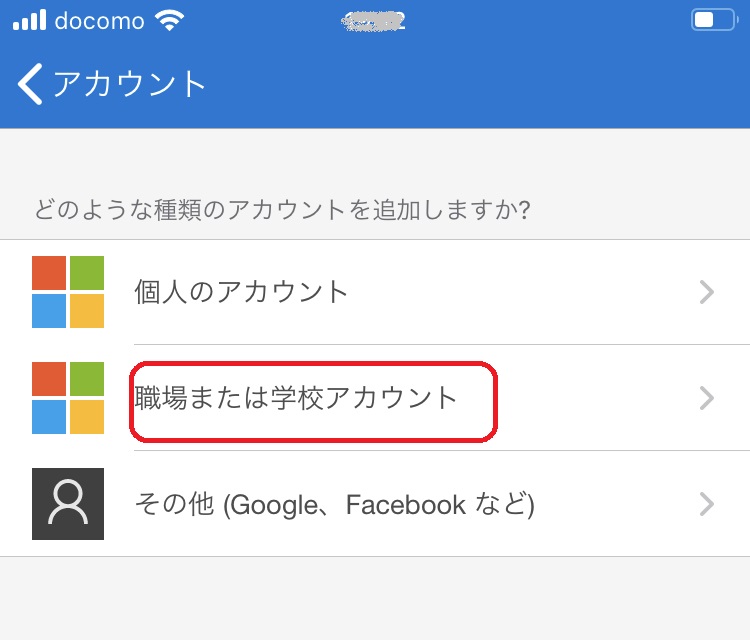Go back via the アカウント header label
The width and height of the screenshot is (750, 640).
129,84
